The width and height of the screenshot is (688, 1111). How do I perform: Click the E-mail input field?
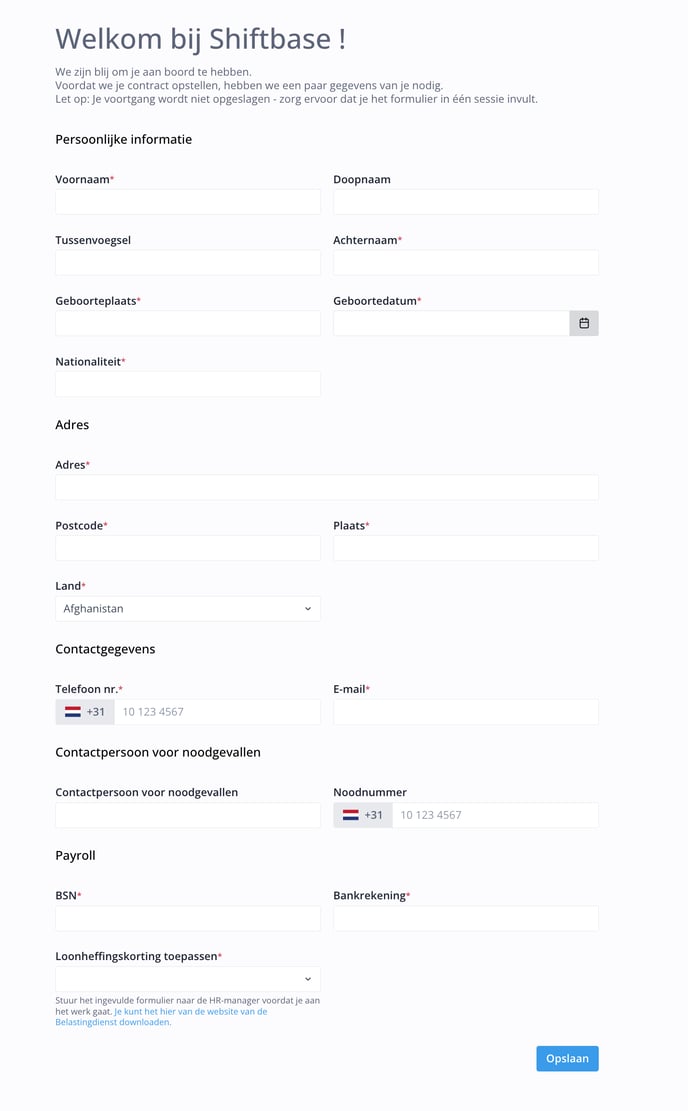[466, 711]
